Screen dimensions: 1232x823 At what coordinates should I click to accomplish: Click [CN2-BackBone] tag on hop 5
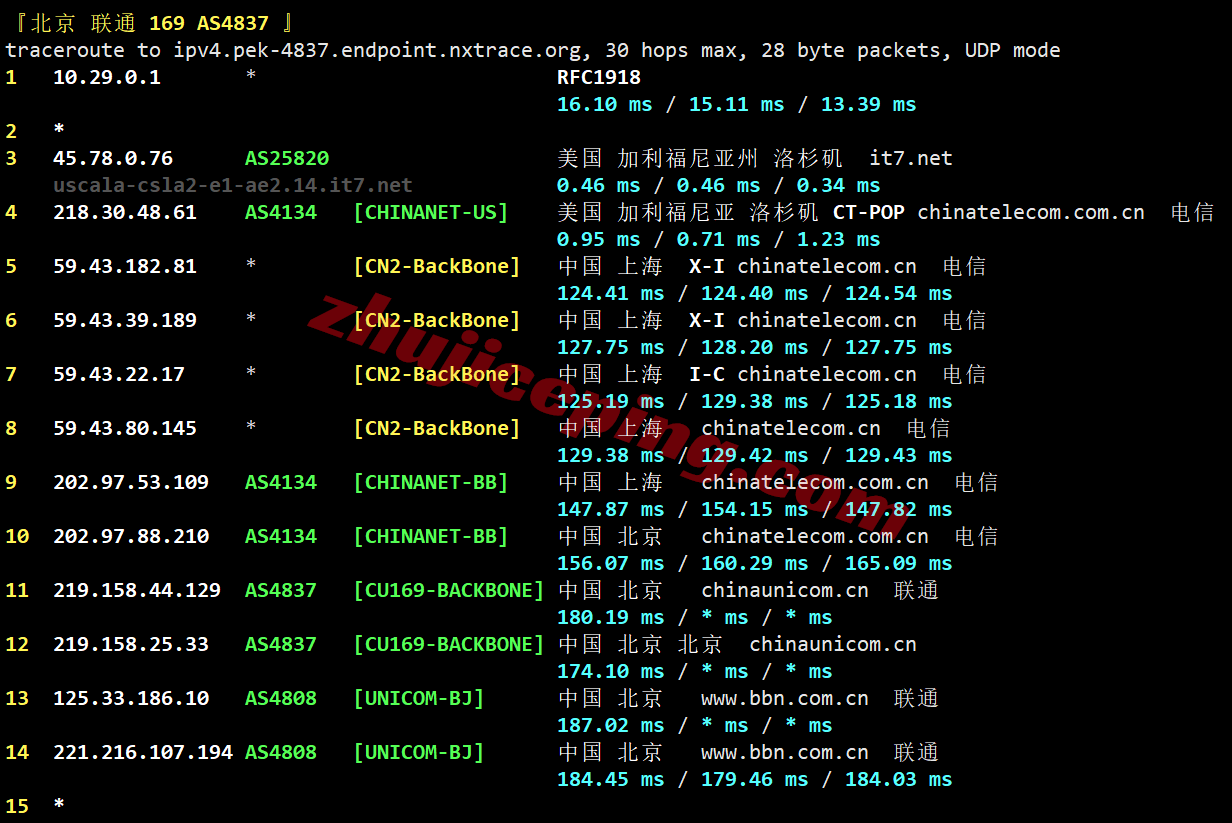pyautogui.click(x=437, y=266)
